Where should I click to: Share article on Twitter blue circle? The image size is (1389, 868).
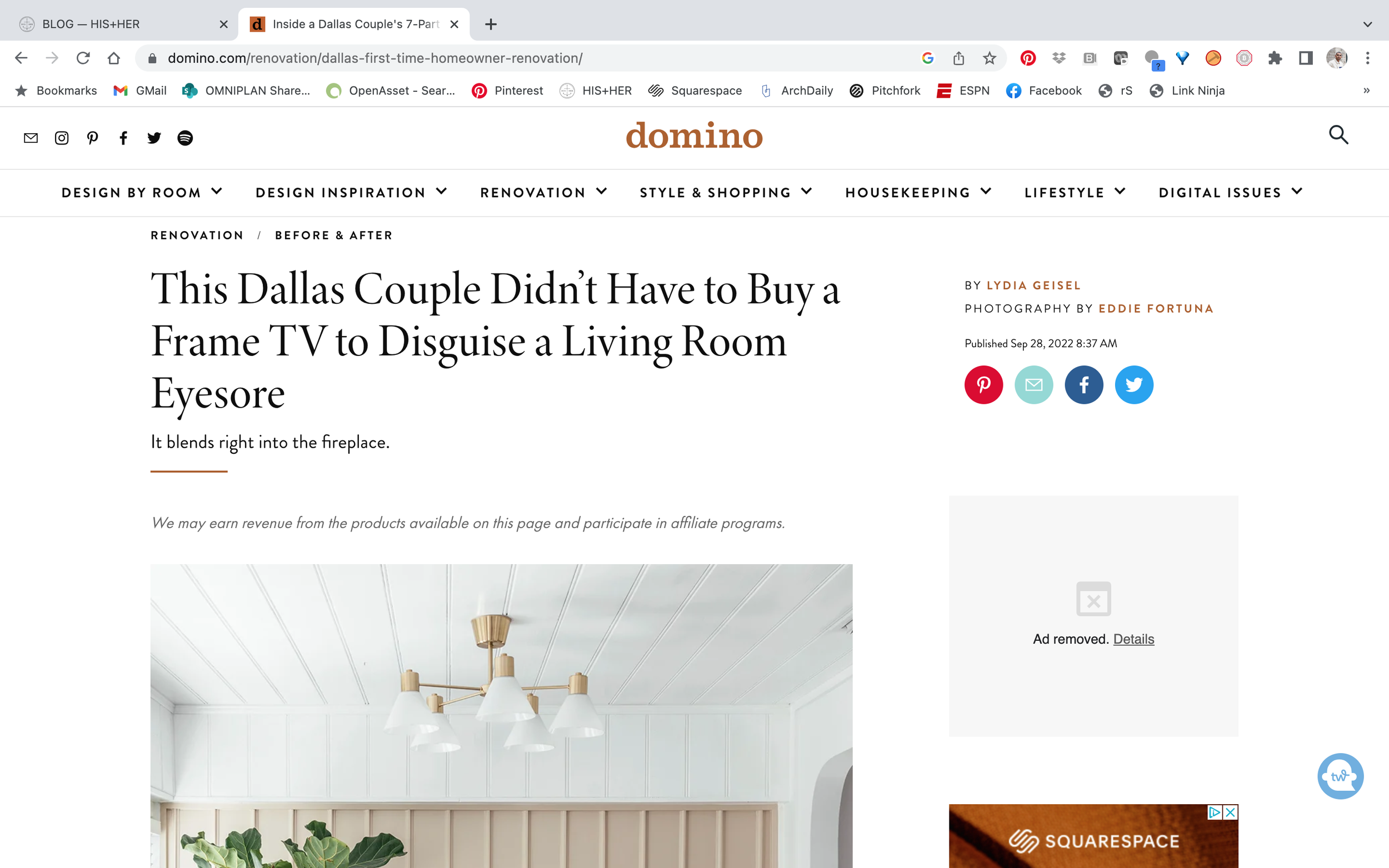click(1134, 385)
